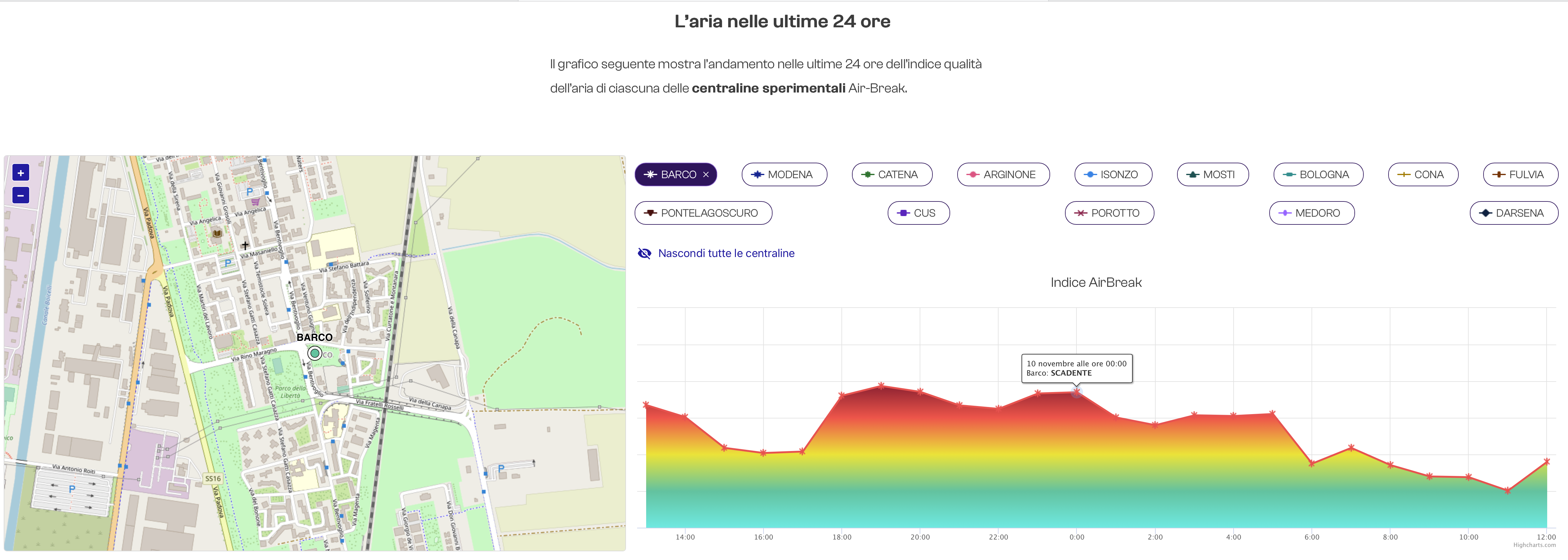Zoom out on the map
Image resolution: width=1568 pixels, height=560 pixels.
coord(20,195)
